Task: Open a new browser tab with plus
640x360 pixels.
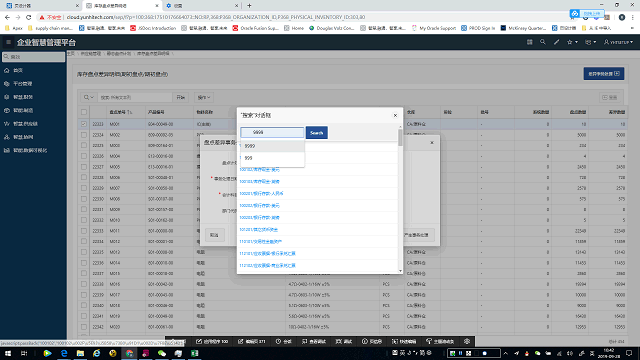Action: pyautogui.click(x=249, y=6)
